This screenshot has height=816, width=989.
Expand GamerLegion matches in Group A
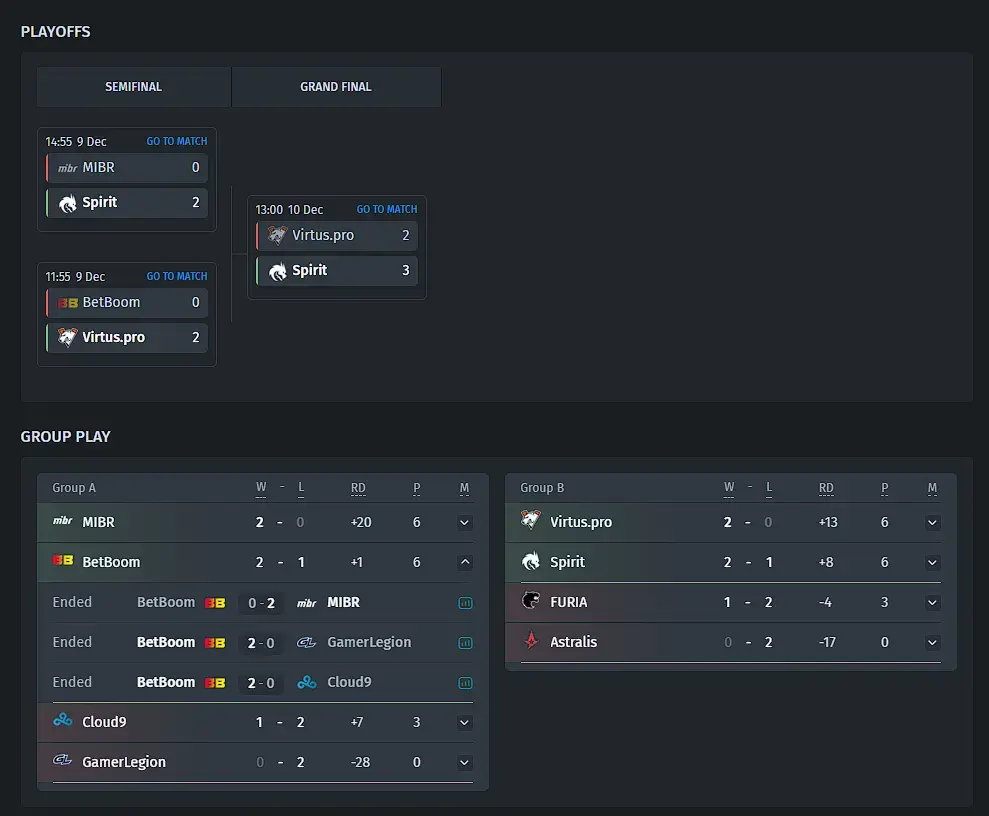pos(465,762)
